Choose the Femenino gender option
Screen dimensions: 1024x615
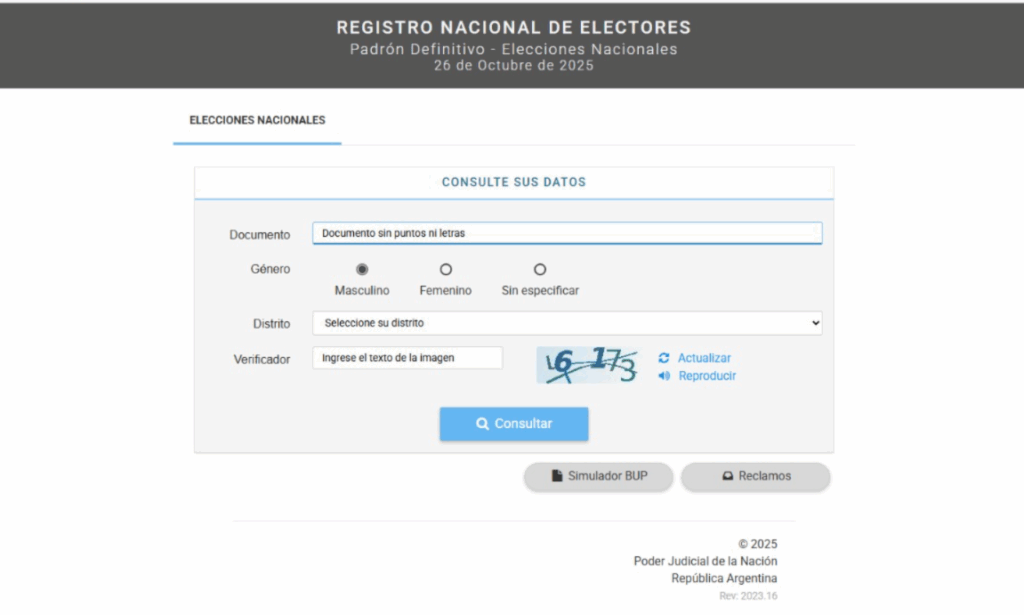tap(446, 269)
